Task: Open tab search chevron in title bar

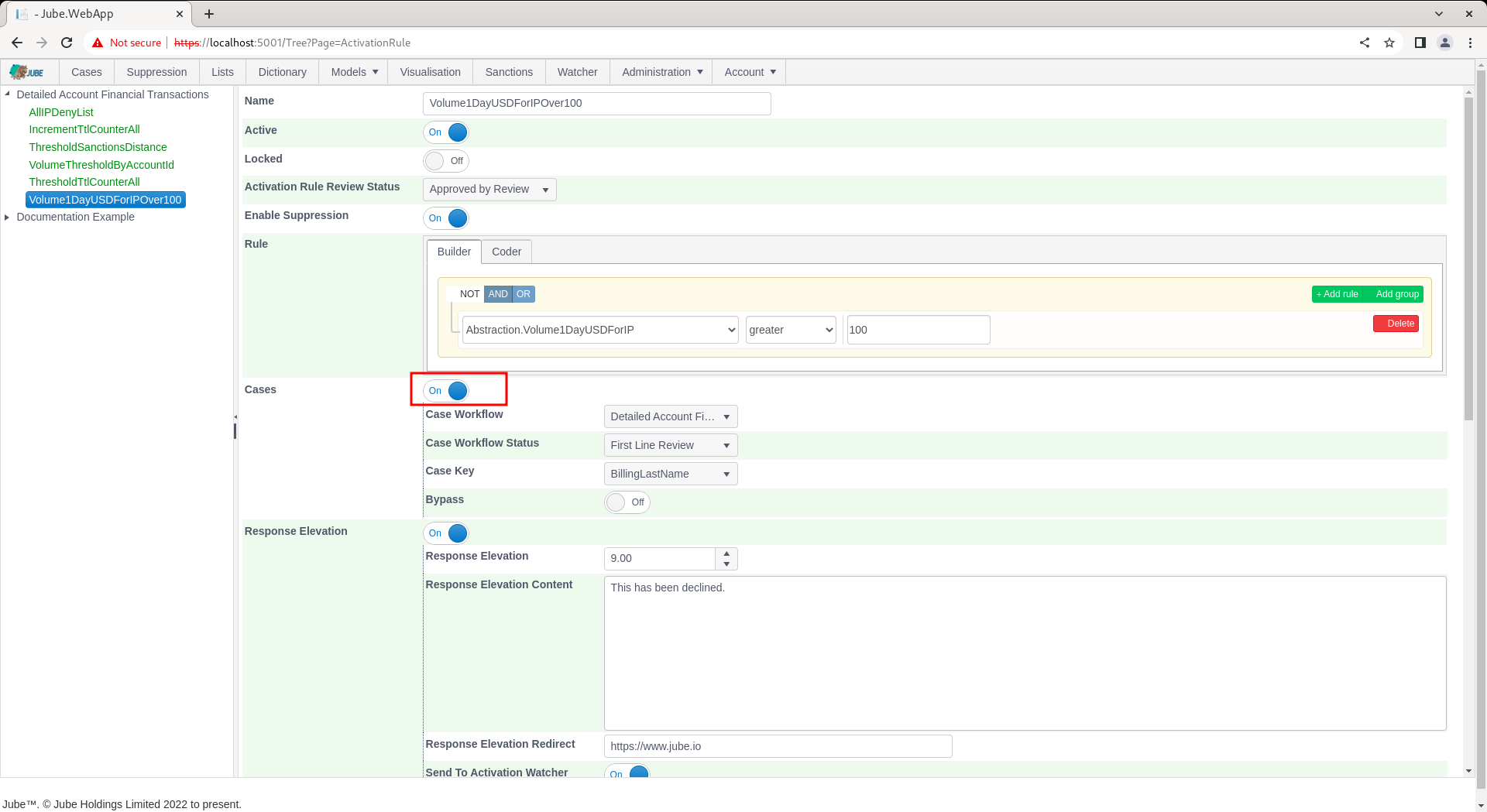Action: [x=1439, y=14]
